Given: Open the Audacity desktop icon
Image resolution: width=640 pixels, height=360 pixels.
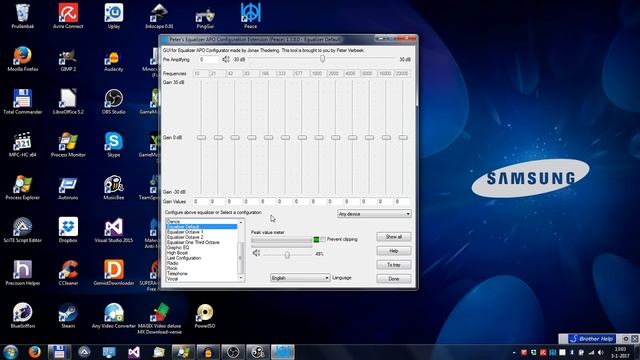Looking at the screenshot, I should tap(113, 59).
